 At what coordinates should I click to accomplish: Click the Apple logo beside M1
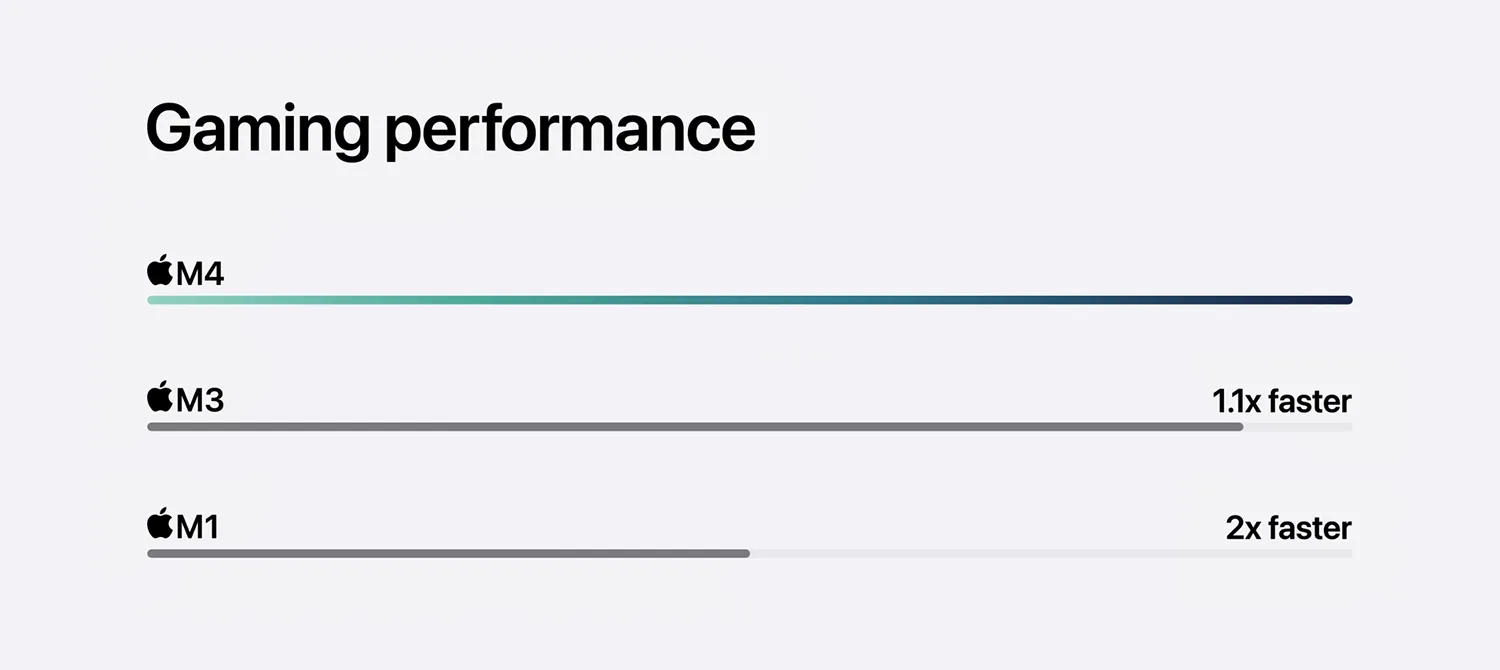point(160,524)
